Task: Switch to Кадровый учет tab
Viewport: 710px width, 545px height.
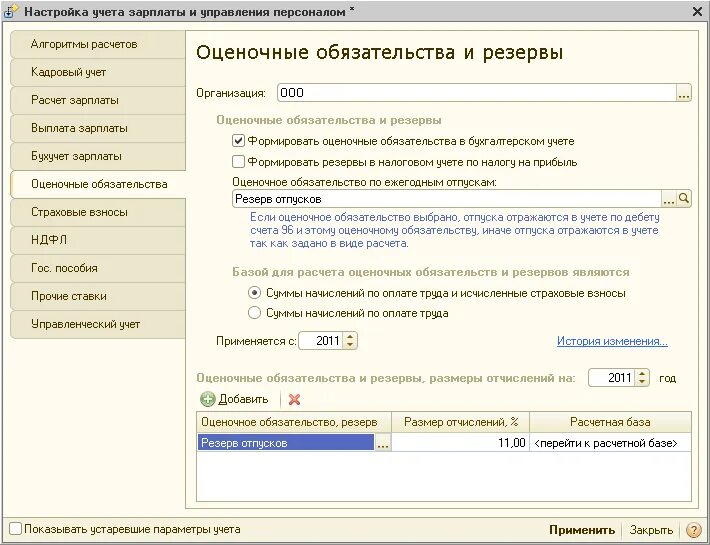Action: pyautogui.click(x=98, y=72)
